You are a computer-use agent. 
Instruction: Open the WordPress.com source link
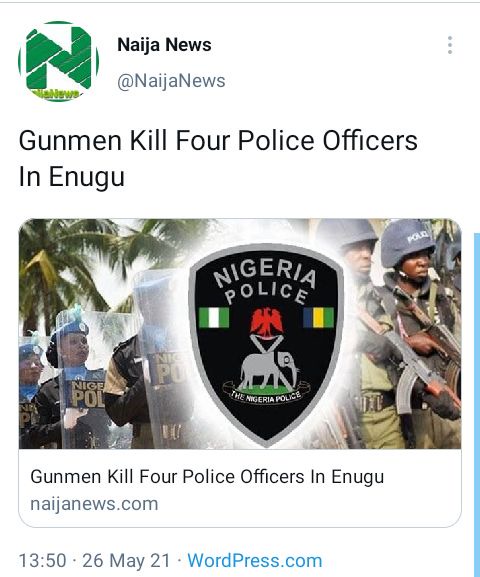(255, 561)
